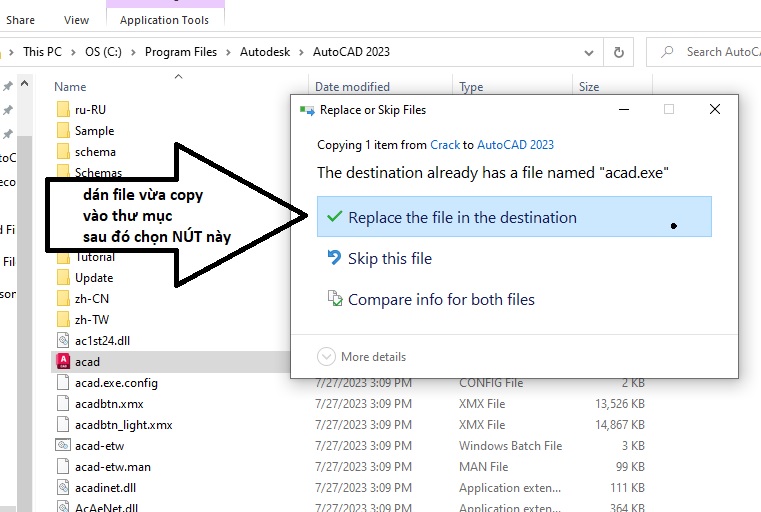The image size is (761, 512).
Task: Click the acadinet.dll file icon
Action: 63,488
